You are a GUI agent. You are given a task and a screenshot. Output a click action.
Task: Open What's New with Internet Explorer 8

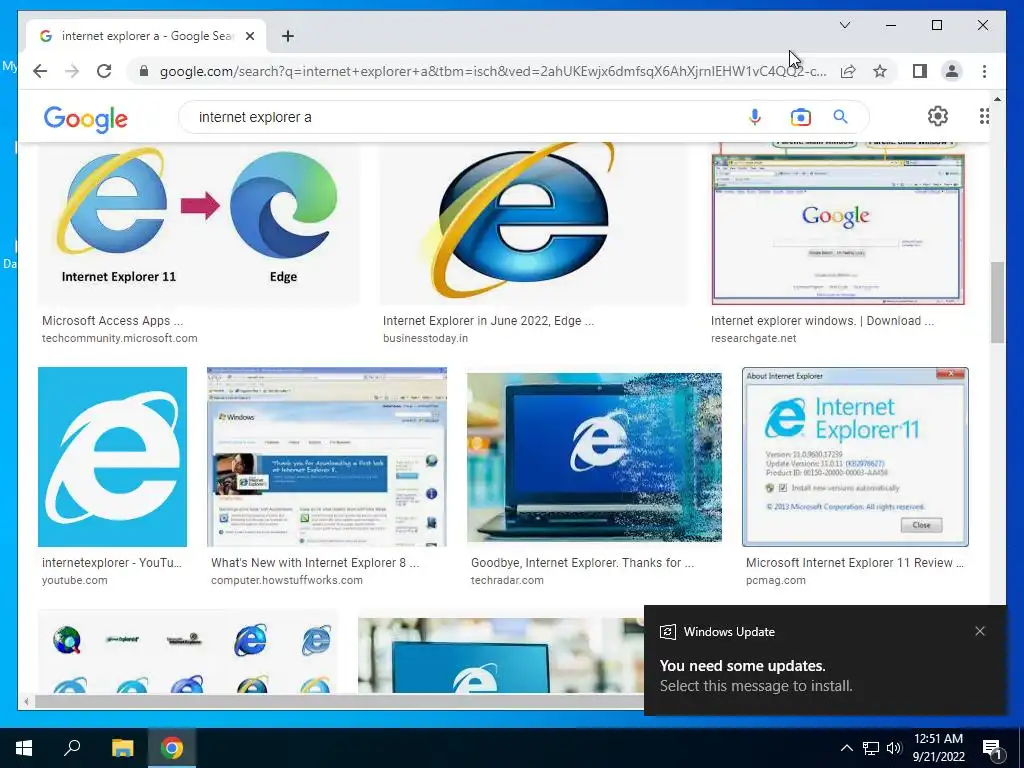coord(315,563)
